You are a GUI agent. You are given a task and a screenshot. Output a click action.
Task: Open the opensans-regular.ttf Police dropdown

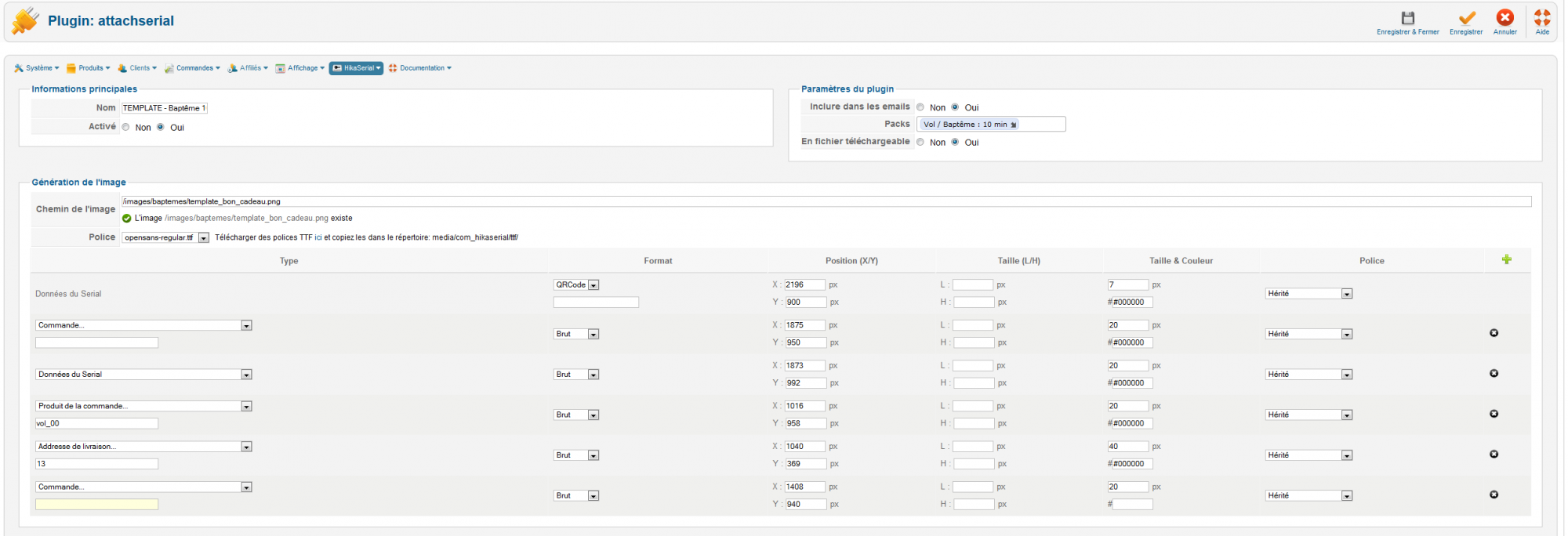click(x=203, y=237)
